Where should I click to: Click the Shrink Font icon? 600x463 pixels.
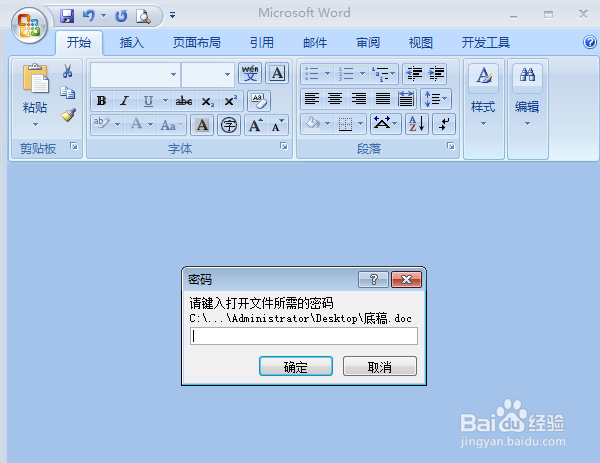pyautogui.click(x=277, y=125)
